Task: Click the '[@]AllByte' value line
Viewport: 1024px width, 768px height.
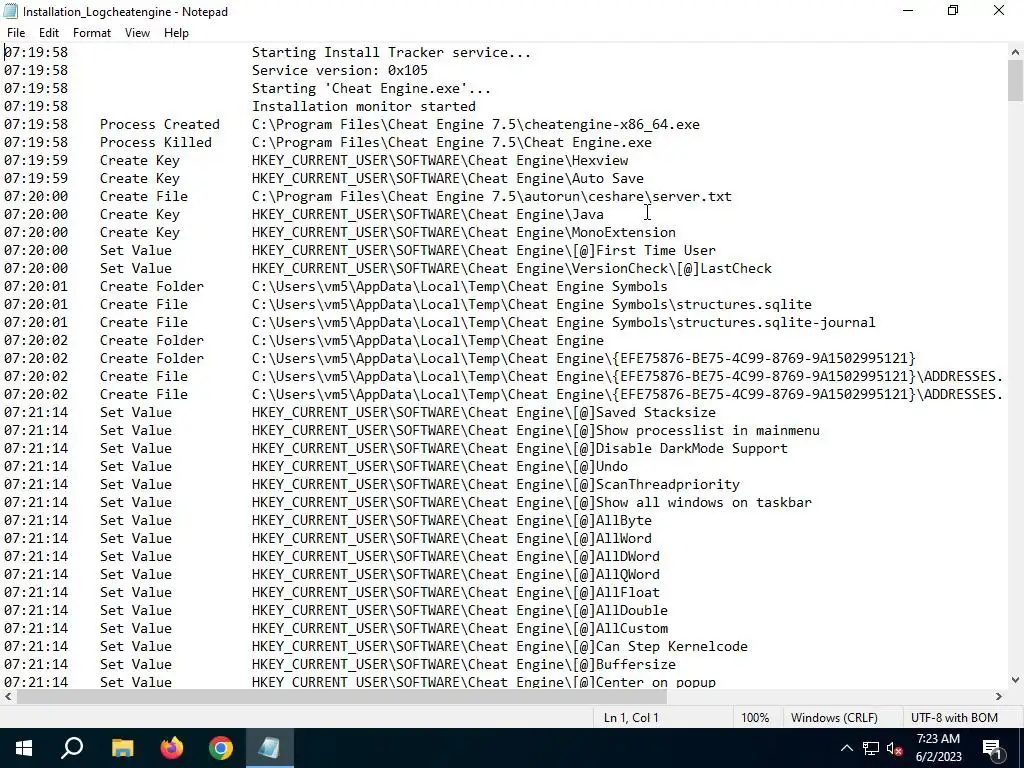Action: pyautogui.click(x=451, y=520)
